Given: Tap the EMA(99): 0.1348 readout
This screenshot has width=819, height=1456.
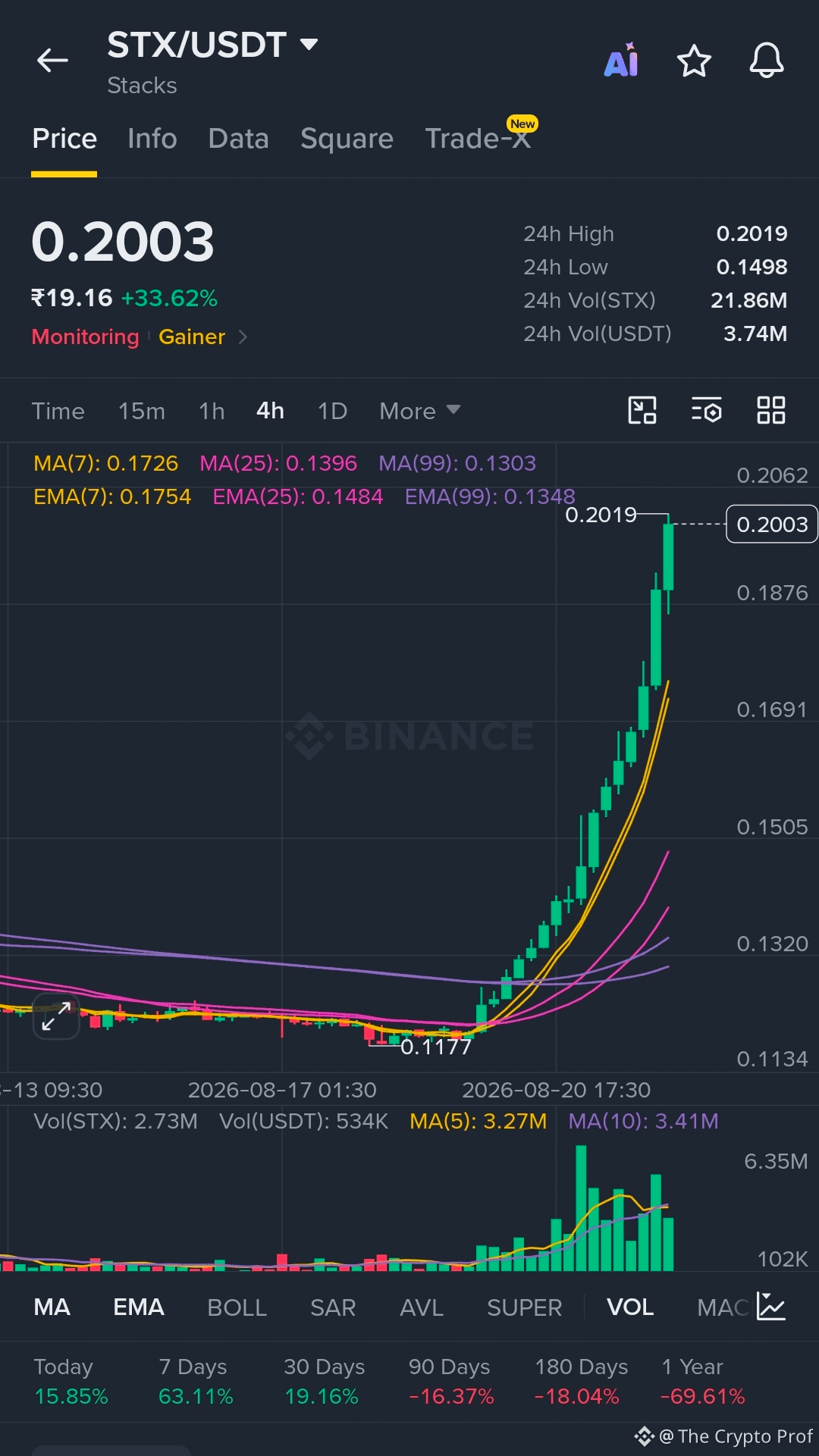Looking at the screenshot, I should point(490,496).
